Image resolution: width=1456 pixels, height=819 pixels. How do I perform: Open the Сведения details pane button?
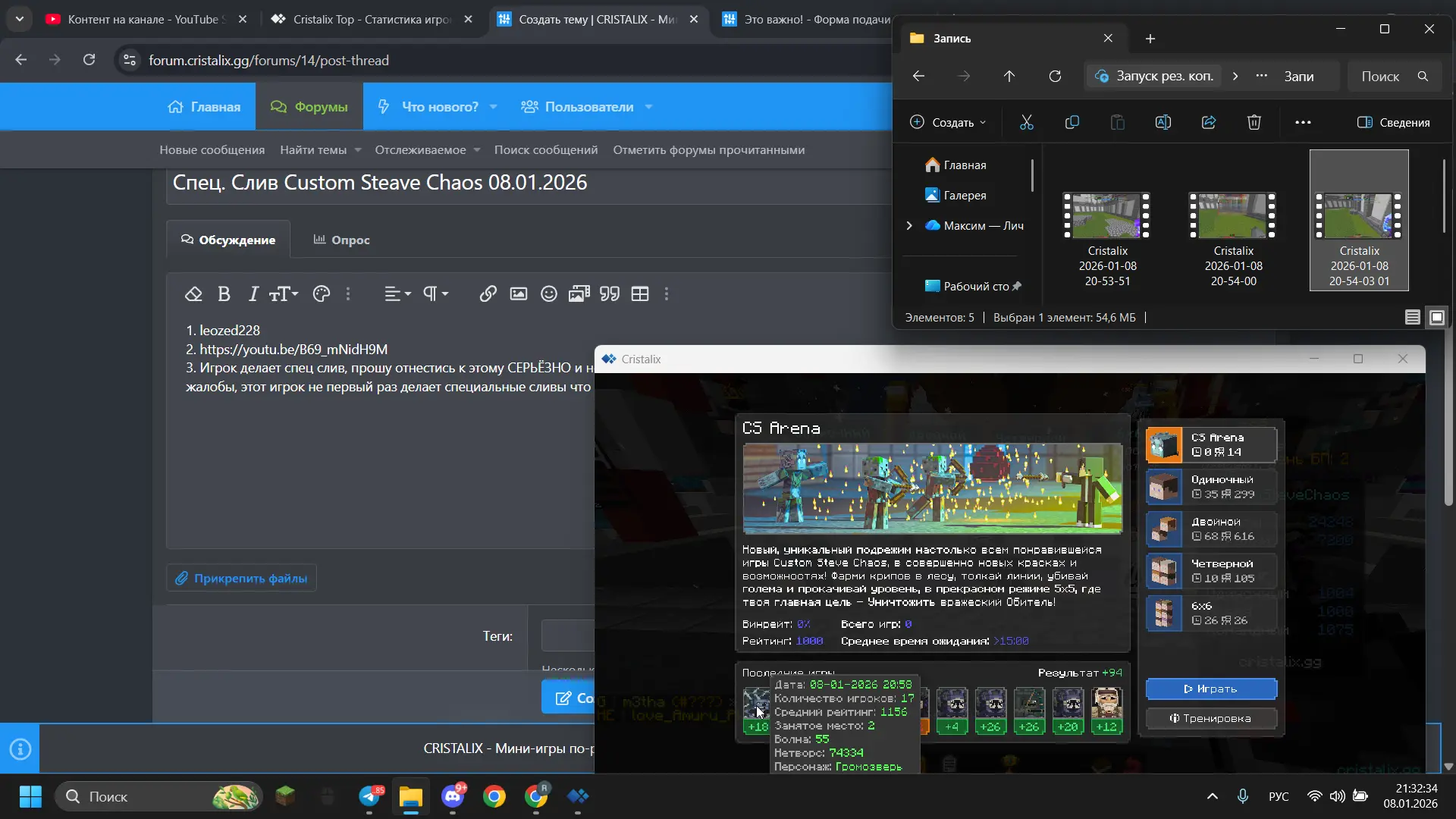tap(1394, 122)
